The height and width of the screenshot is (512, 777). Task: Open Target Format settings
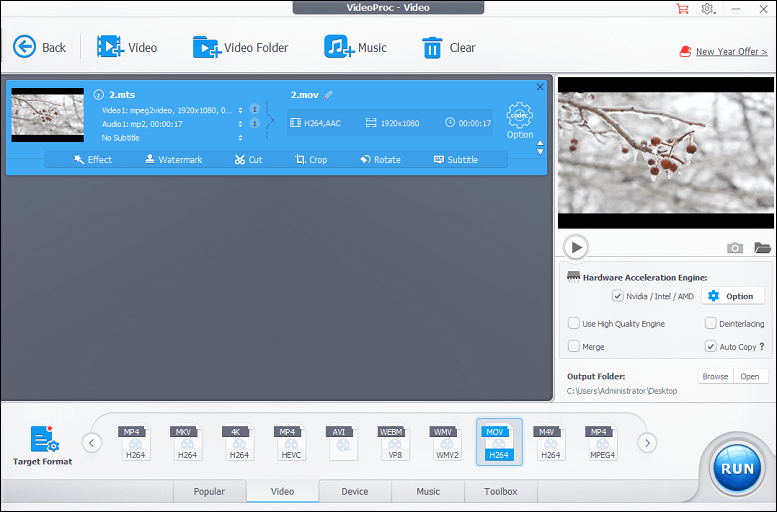pos(43,445)
